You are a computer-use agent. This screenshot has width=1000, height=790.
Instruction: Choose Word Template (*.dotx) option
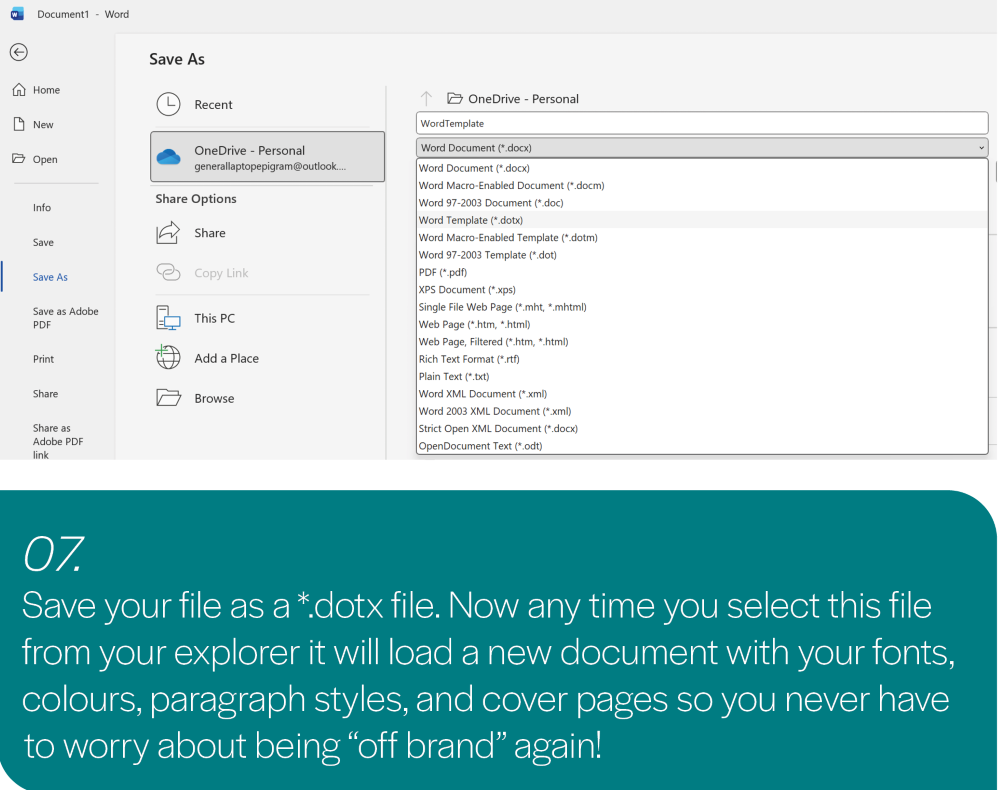tap(702, 220)
